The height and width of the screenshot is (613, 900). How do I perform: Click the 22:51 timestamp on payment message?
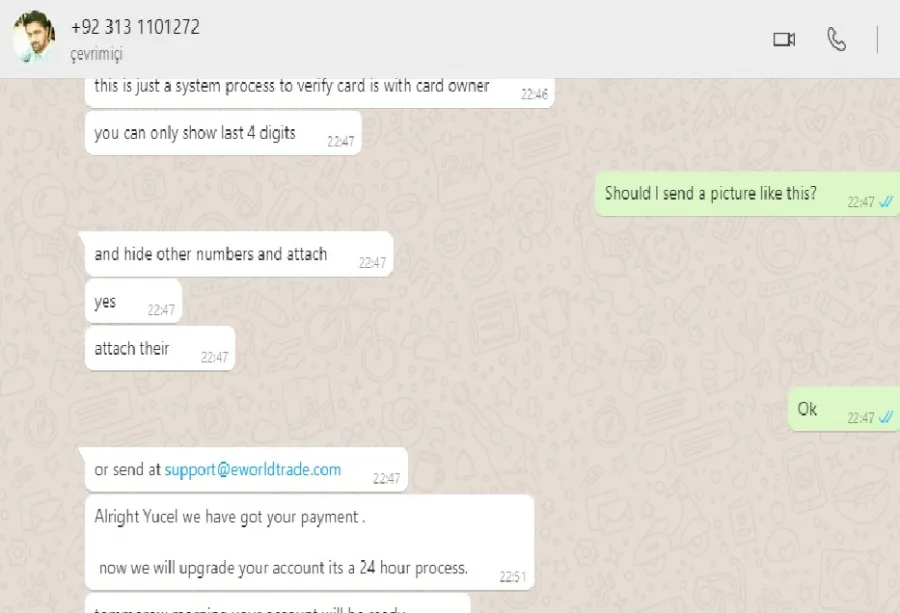512,576
